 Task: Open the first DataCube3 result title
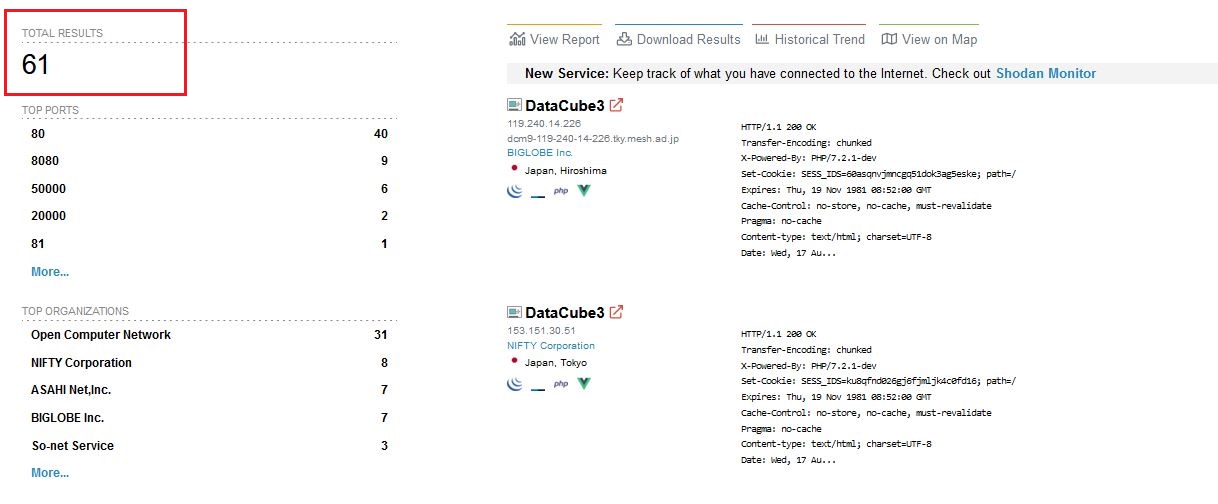pos(564,105)
